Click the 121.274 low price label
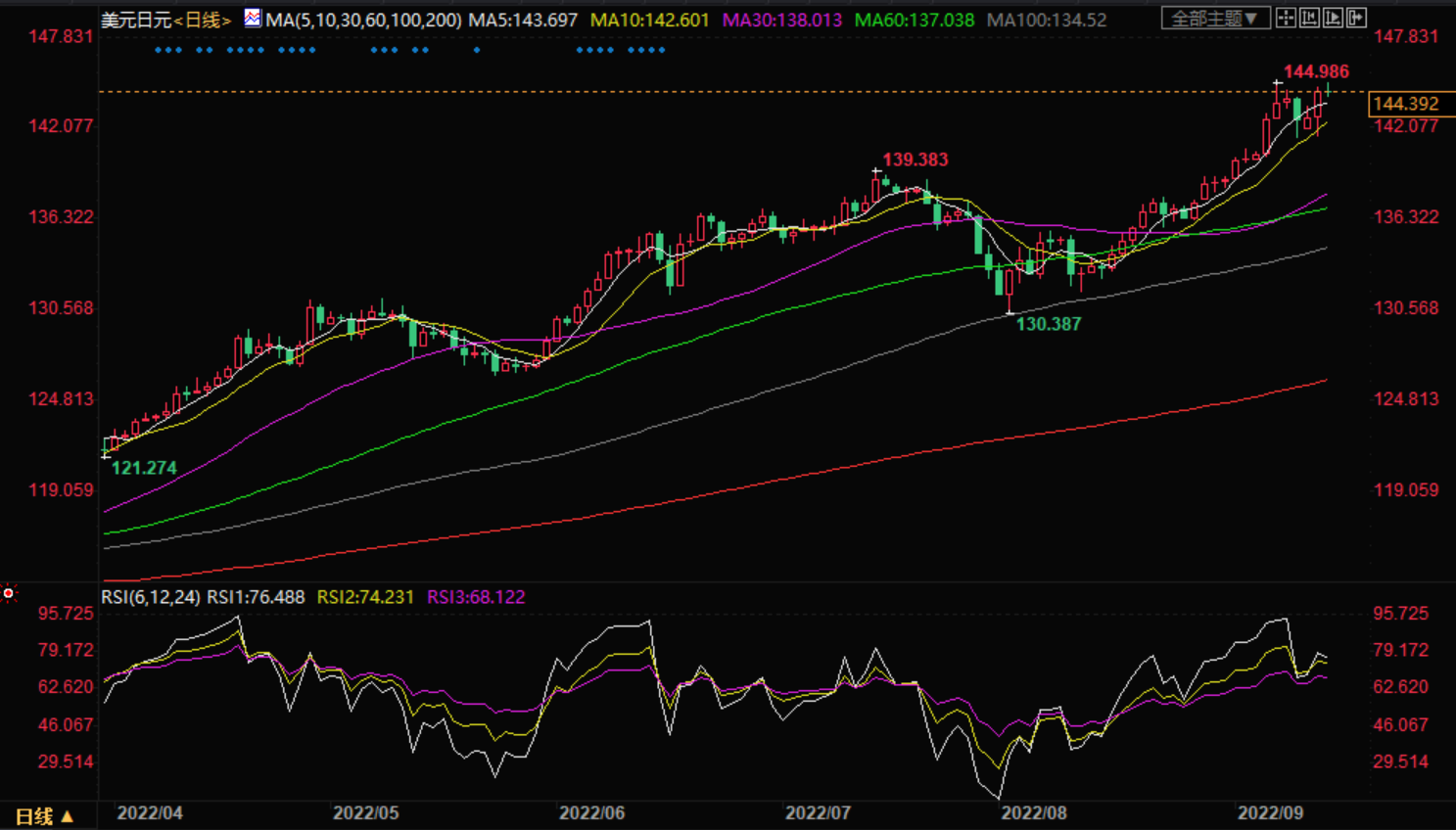This screenshot has width=1456, height=830. 144,468
